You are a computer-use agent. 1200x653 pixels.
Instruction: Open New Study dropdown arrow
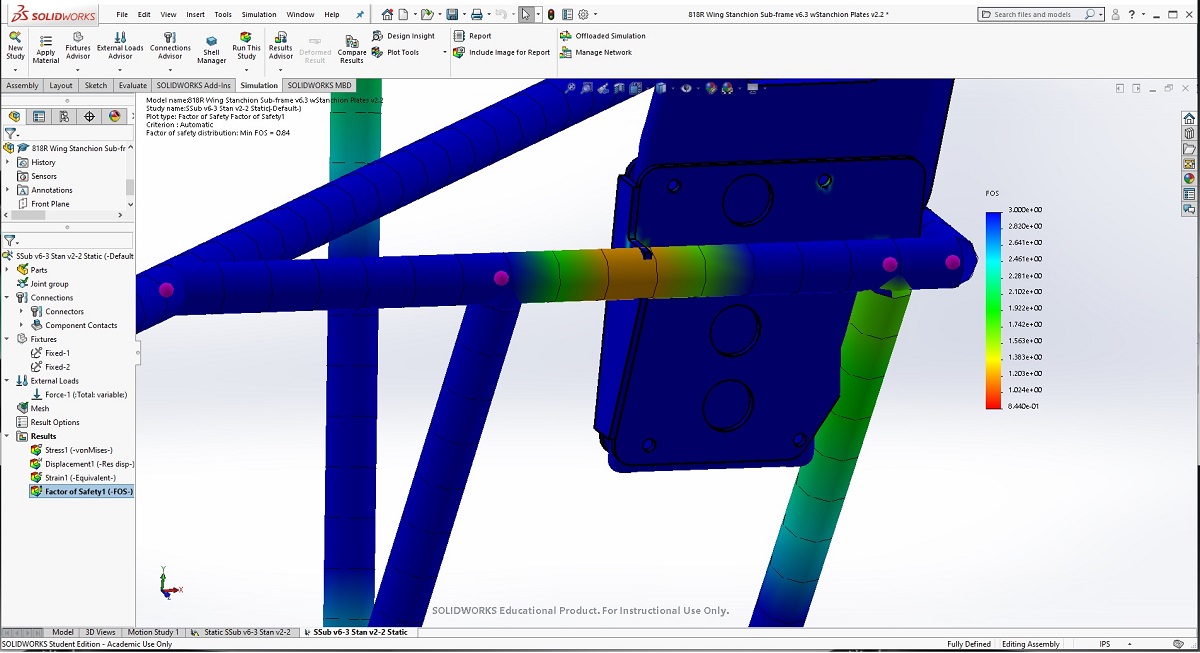point(15,70)
